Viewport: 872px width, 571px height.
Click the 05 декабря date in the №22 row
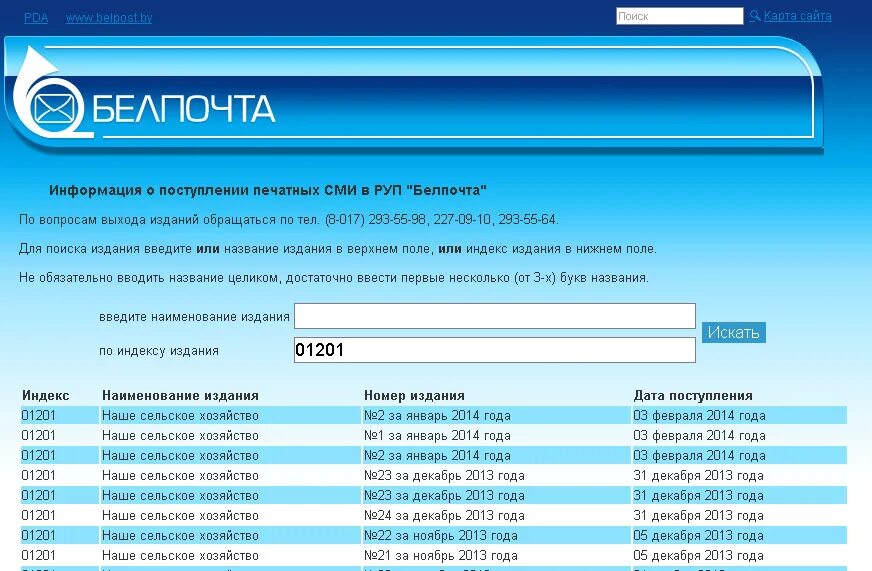click(698, 535)
